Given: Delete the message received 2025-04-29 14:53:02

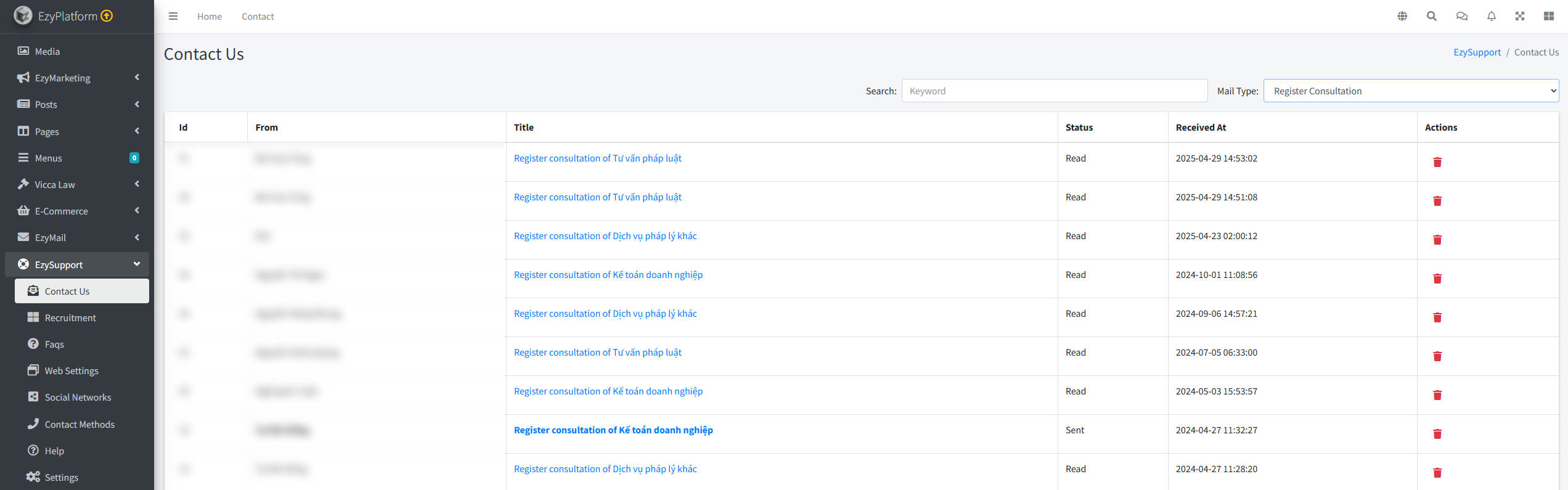Looking at the screenshot, I should (1437, 162).
